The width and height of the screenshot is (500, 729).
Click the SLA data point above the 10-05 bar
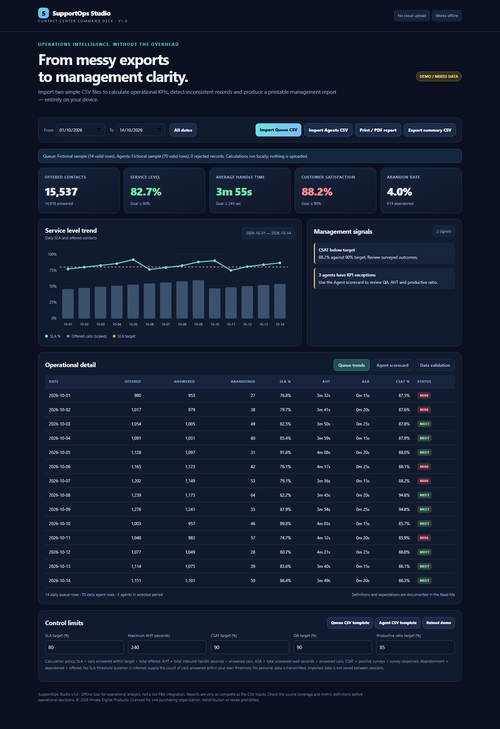pos(133,259)
